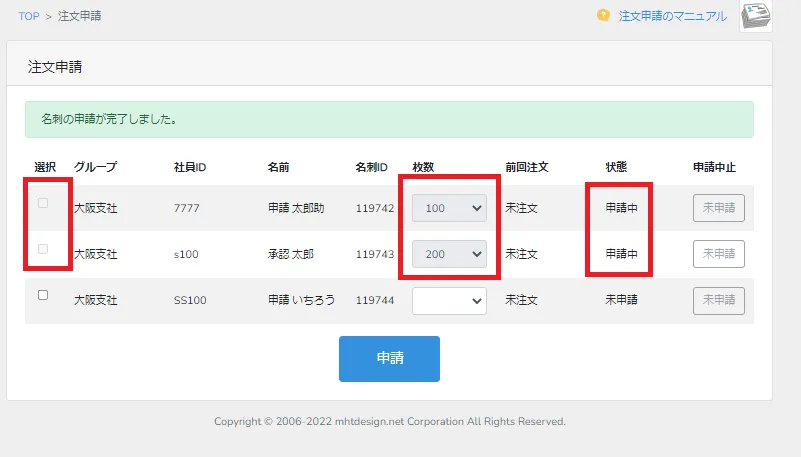Click the 名刺ID value 119744

coord(375,300)
